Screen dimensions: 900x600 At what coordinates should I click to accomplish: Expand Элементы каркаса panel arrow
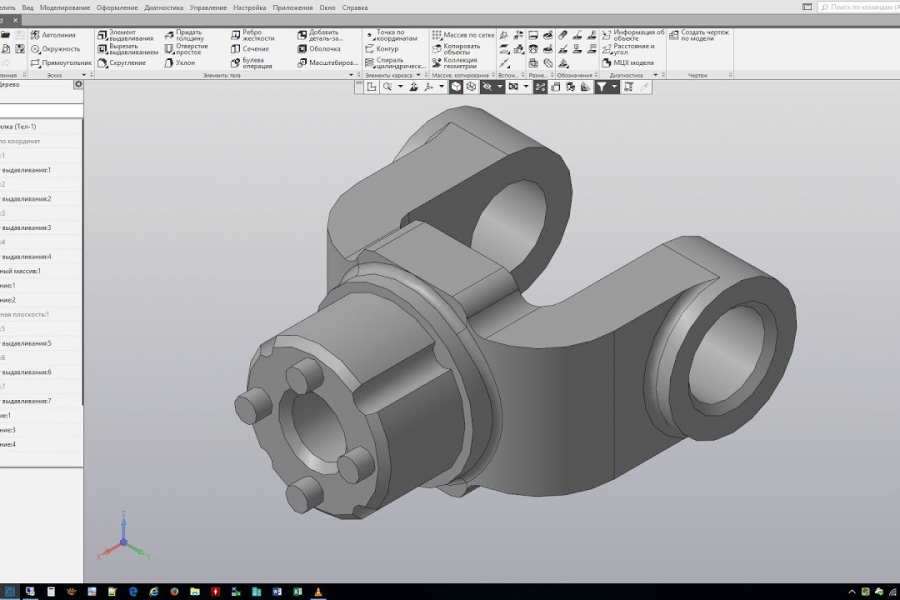click(418, 75)
